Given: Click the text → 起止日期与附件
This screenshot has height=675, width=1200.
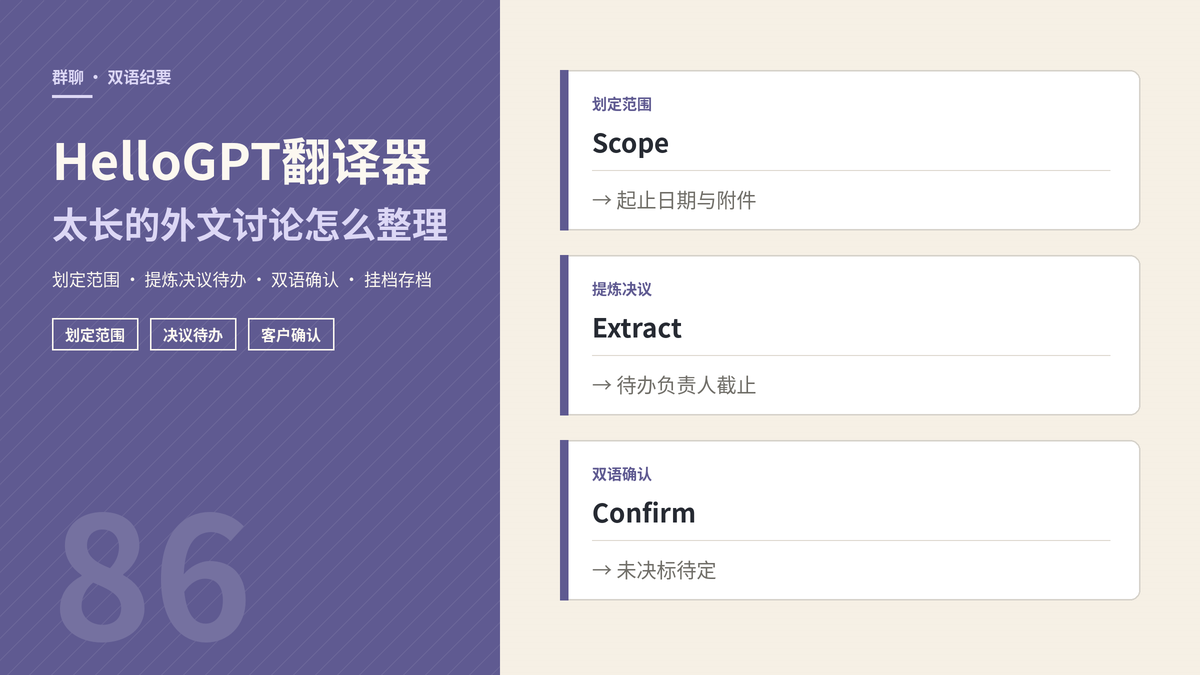Looking at the screenshot, I should click(x=674, y=200).
